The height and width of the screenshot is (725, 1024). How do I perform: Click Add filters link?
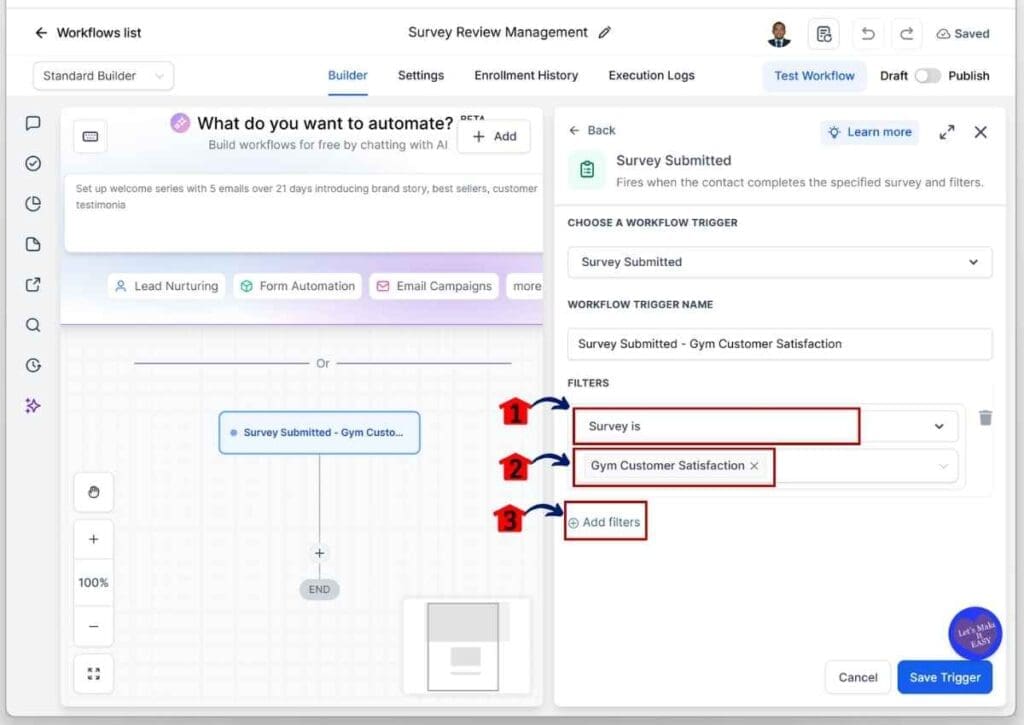click(605, 523)
